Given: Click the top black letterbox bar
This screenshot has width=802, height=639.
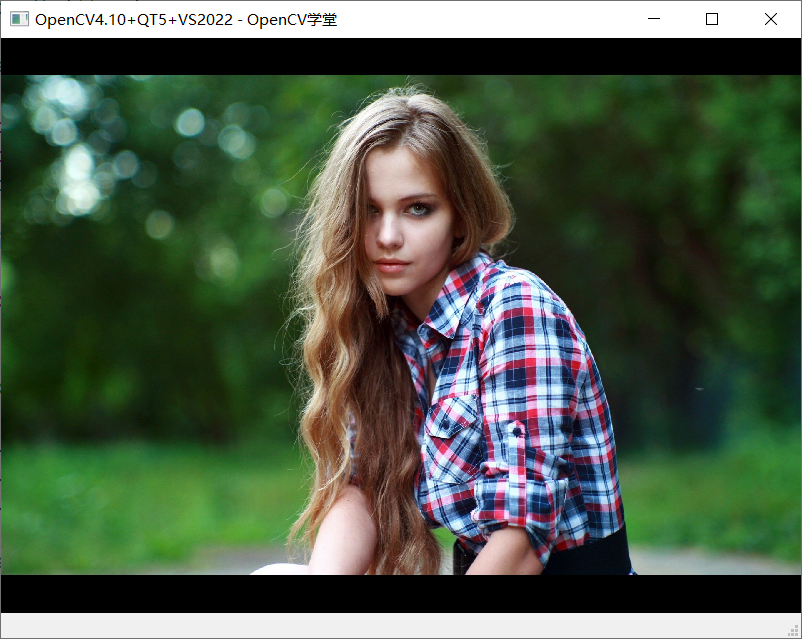Looking at the screenshot, I should (x=400, y=55).
